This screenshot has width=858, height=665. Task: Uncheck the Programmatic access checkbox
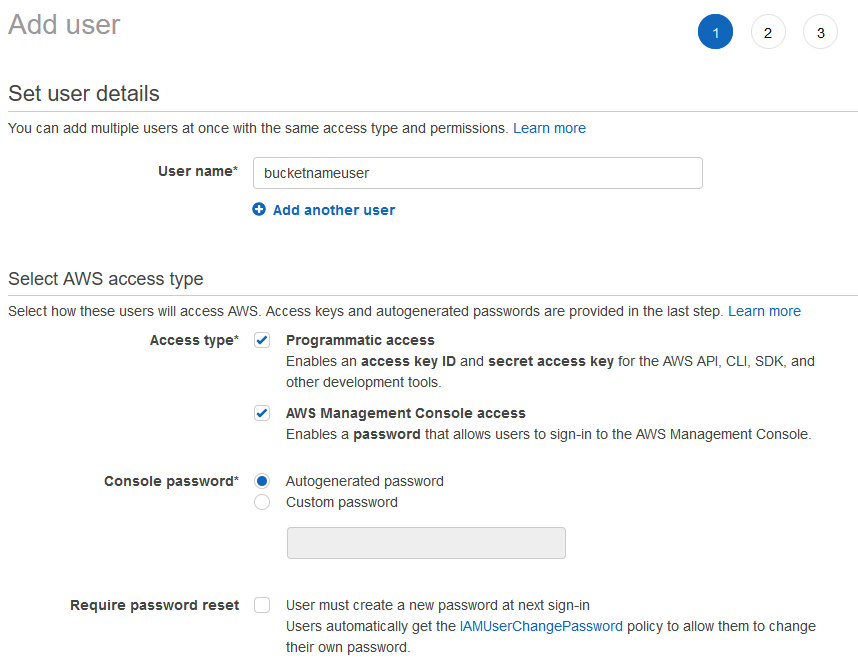(x=262, y=340)
